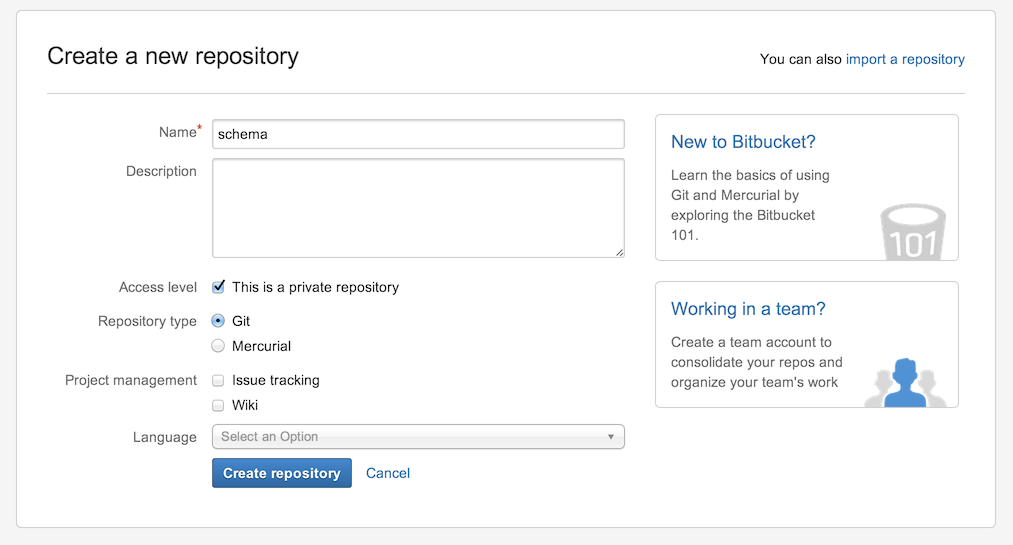The width and height of the screenshot is (1013, 545).
Task: Open the import a repository link
Action: 905,59
